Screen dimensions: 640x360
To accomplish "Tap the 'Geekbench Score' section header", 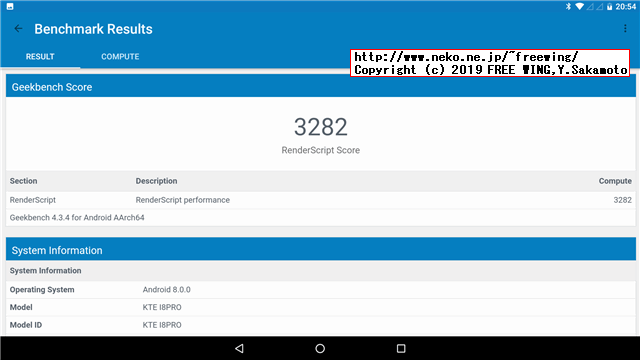I will [x=321, y=87].
